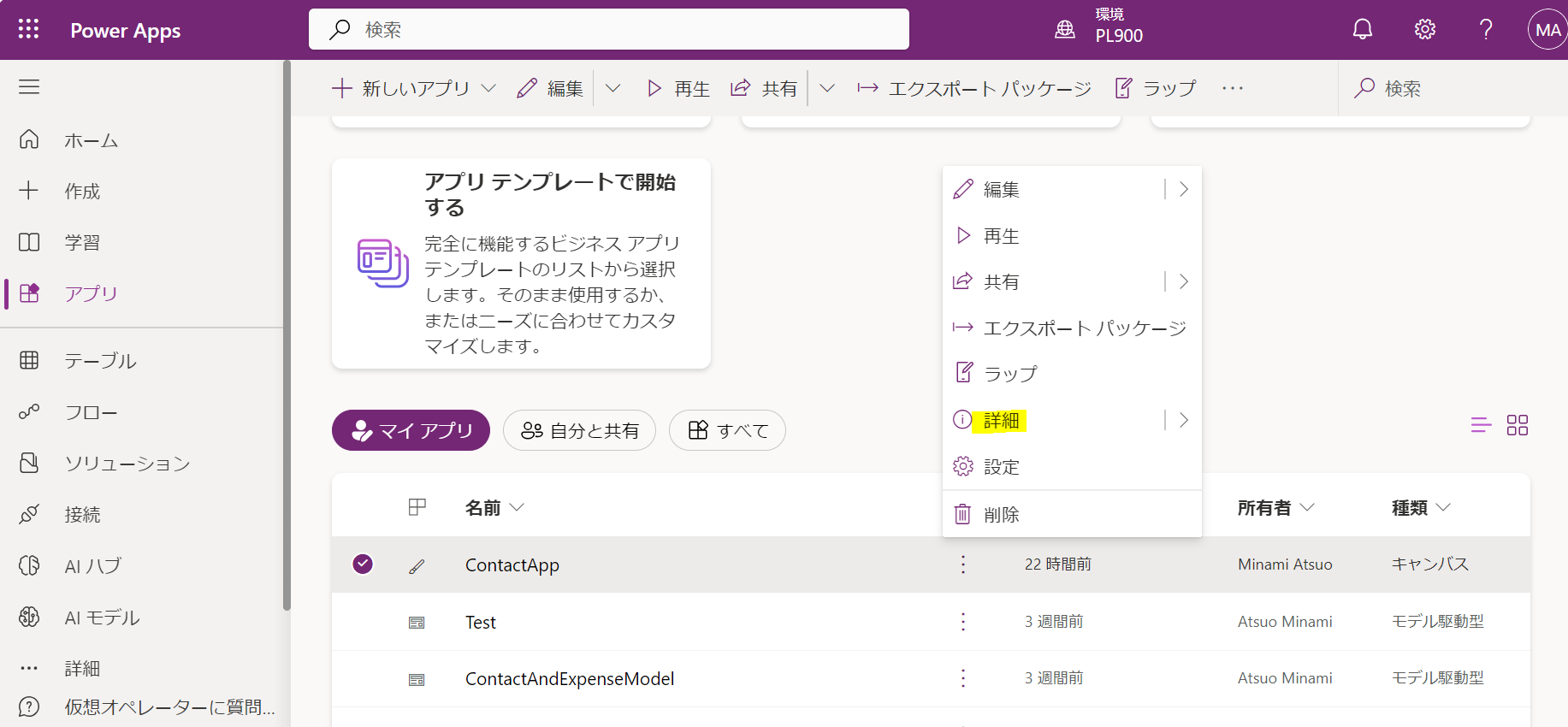Click the sidebar vertical scrollbar

coord(287,335)
